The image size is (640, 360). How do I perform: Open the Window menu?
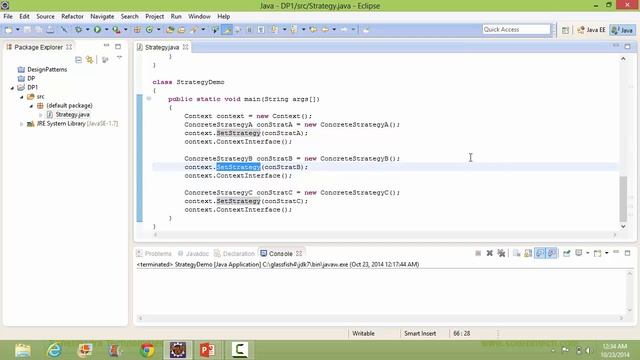(x=199, y=16)
